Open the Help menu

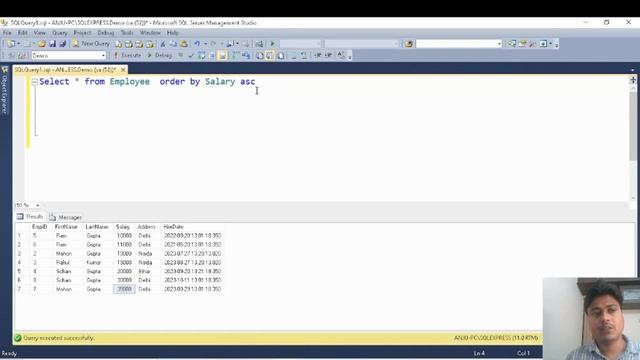pos(173,33)
